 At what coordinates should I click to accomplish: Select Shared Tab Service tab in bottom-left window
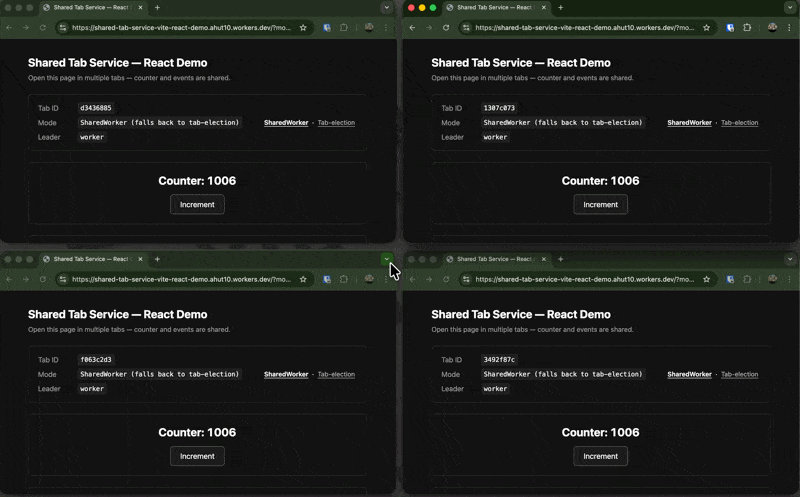tap(92, 259)
